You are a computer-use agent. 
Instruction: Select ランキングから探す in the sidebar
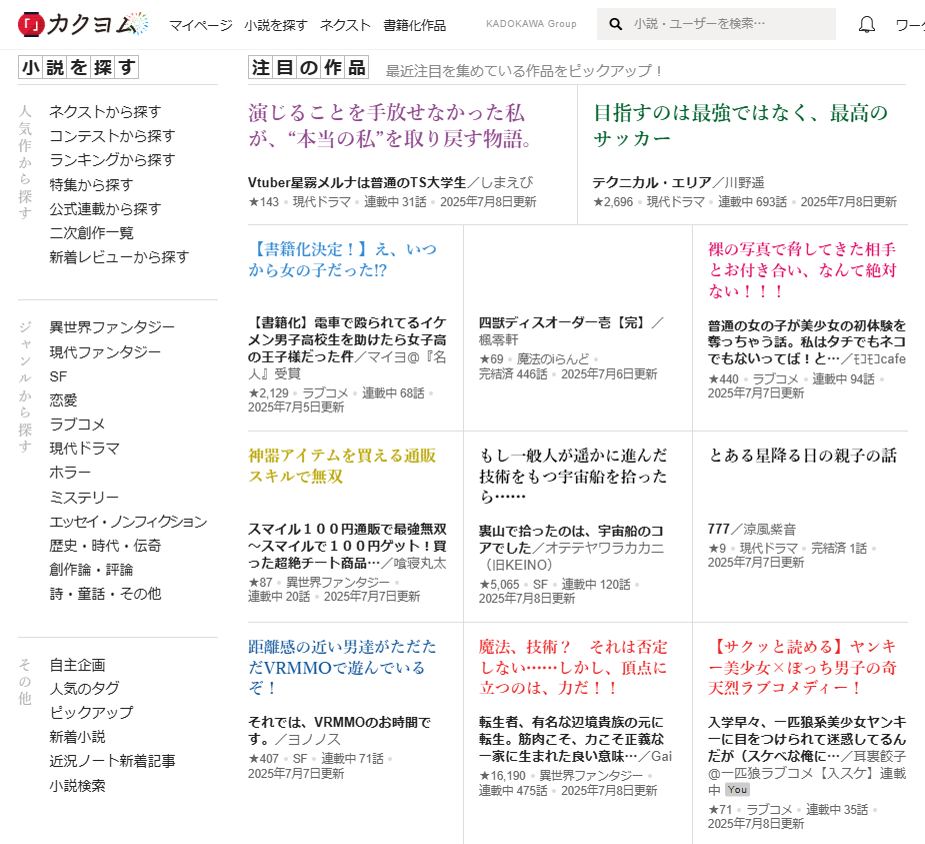pyautogui.click(x=112, y=160)
